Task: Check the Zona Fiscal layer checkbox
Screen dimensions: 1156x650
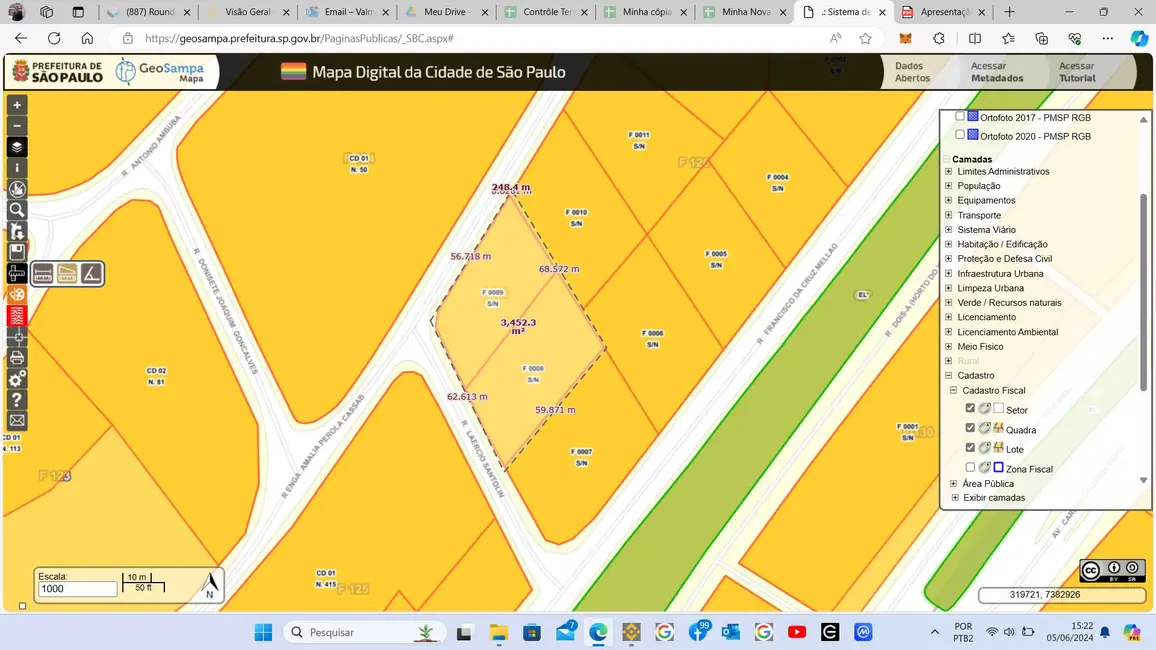Action: tap(970, 468)
